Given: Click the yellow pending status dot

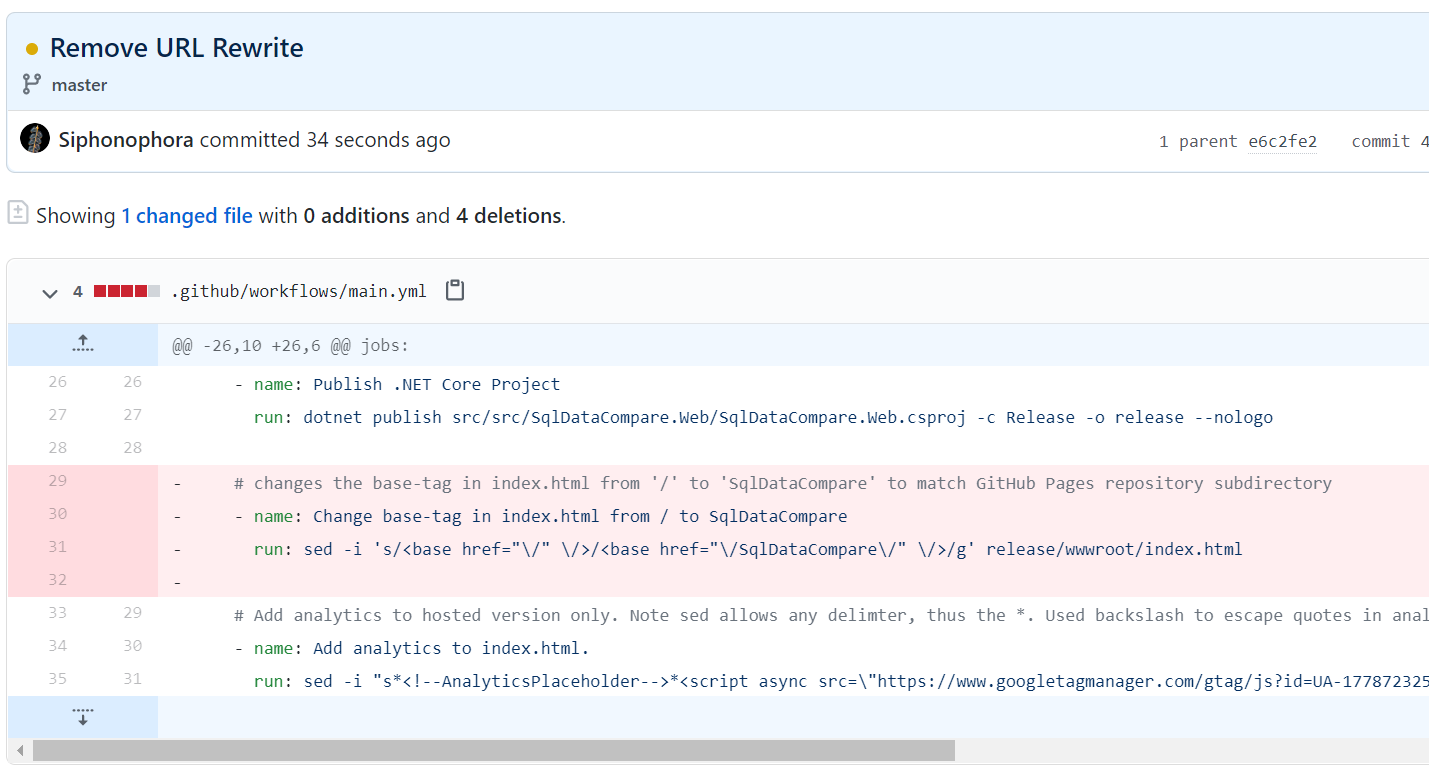Looking at the screenshot, I should (x=32, y=49).
